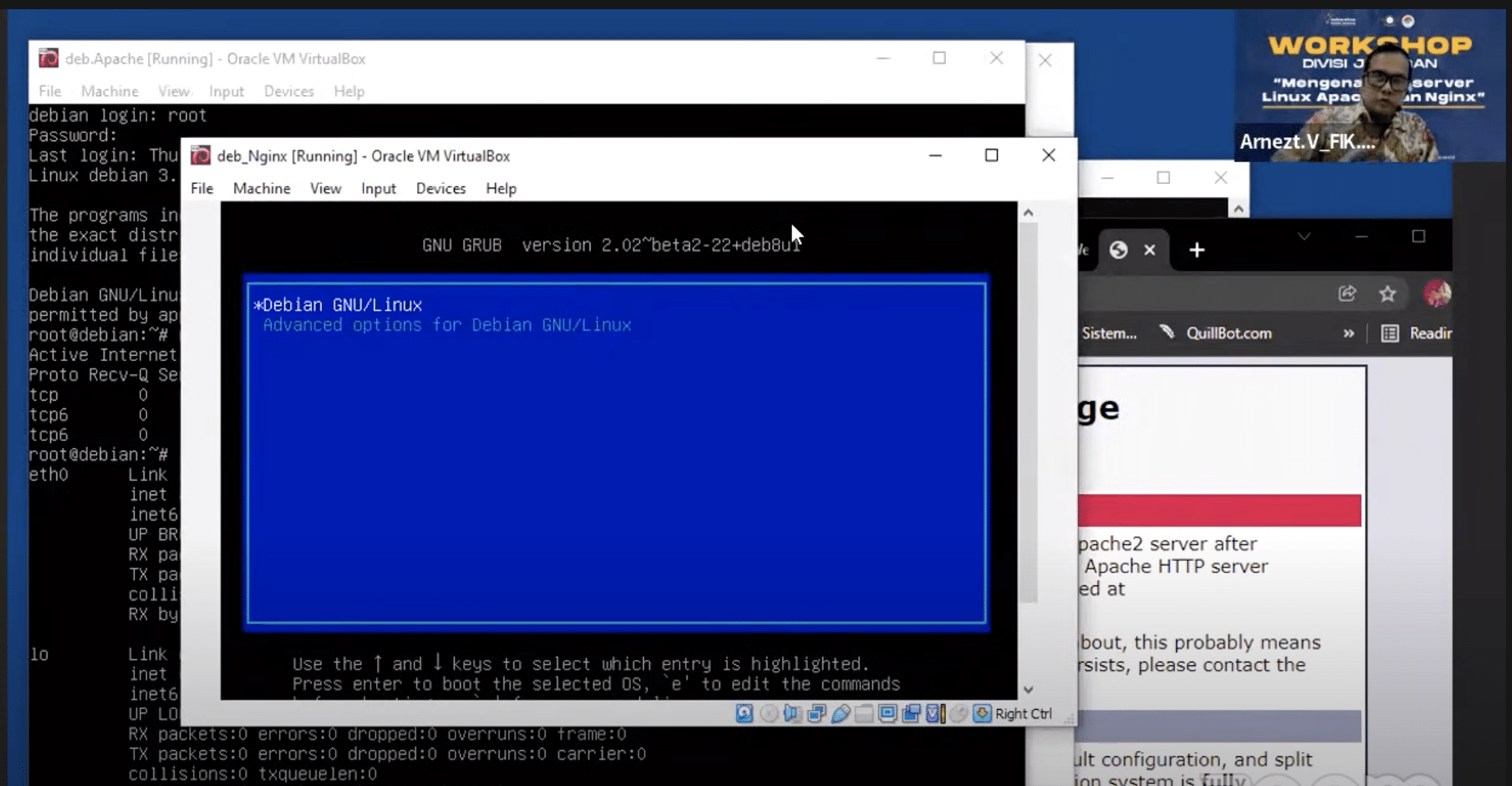Open the browser tab search dropdown arrow
1512x786 pixels.
(x=1305, y=237)
